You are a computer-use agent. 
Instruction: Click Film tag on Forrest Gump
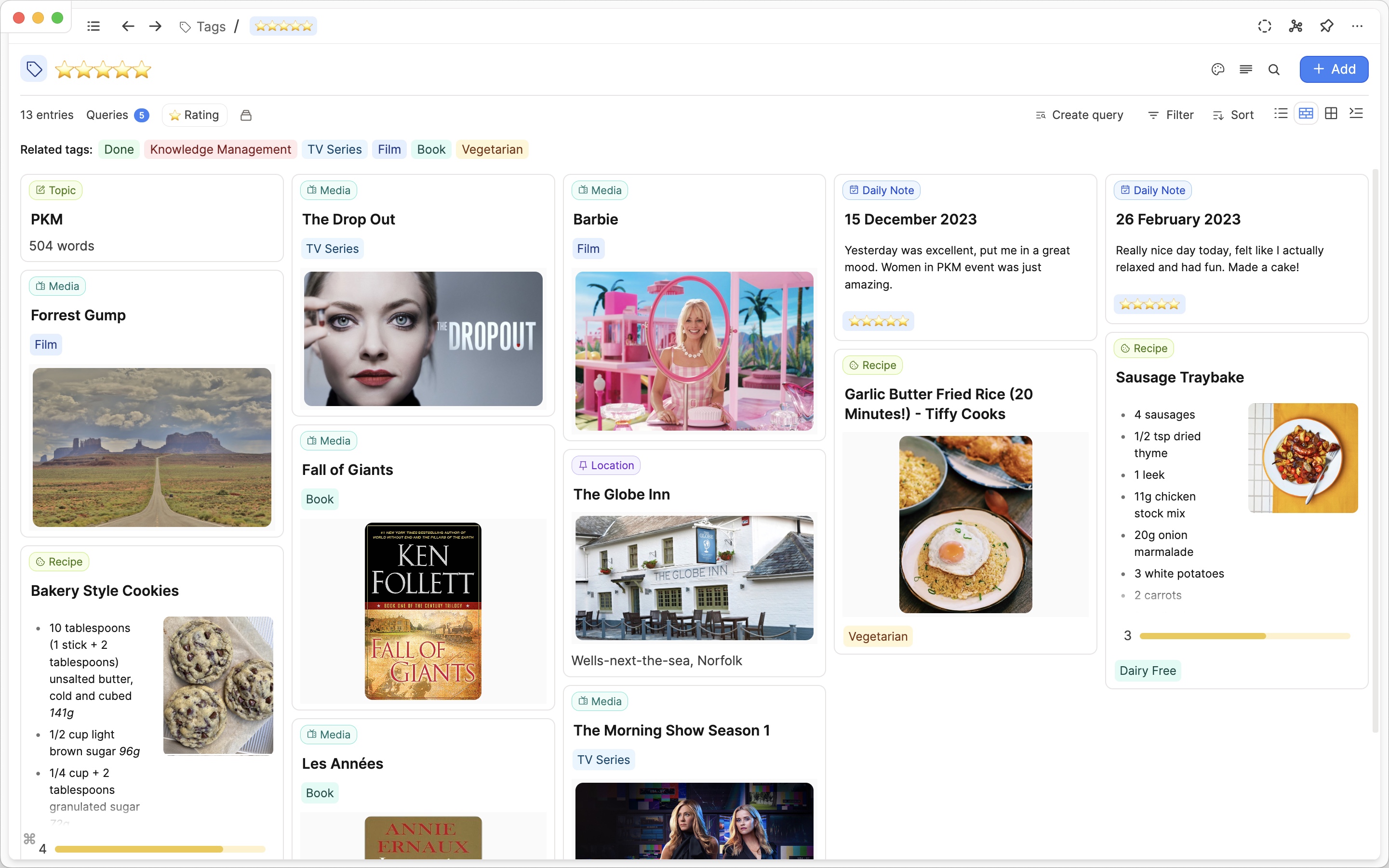click(45, 344)
